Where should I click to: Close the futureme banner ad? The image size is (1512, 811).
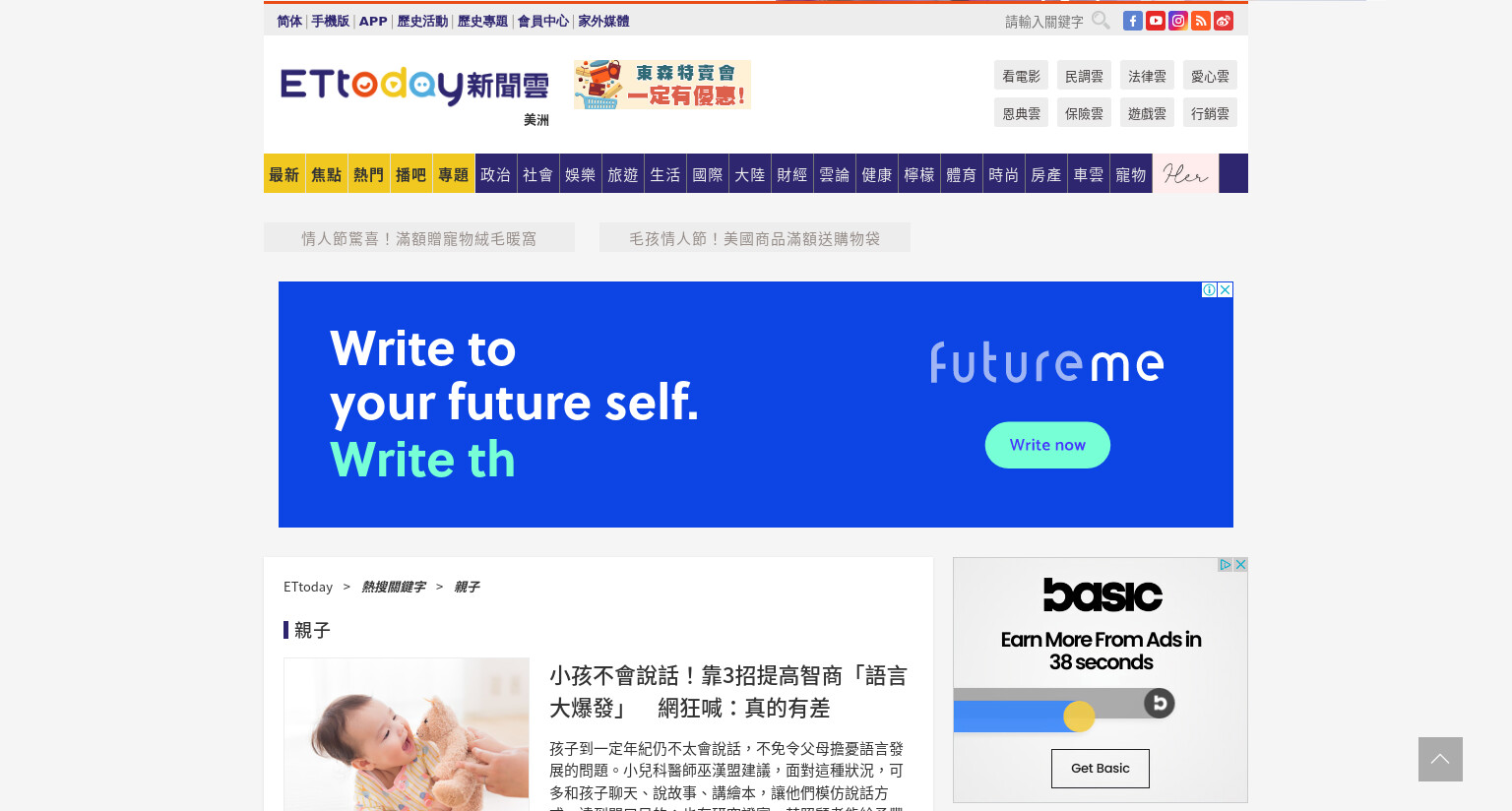click(x=1226, y=289)
